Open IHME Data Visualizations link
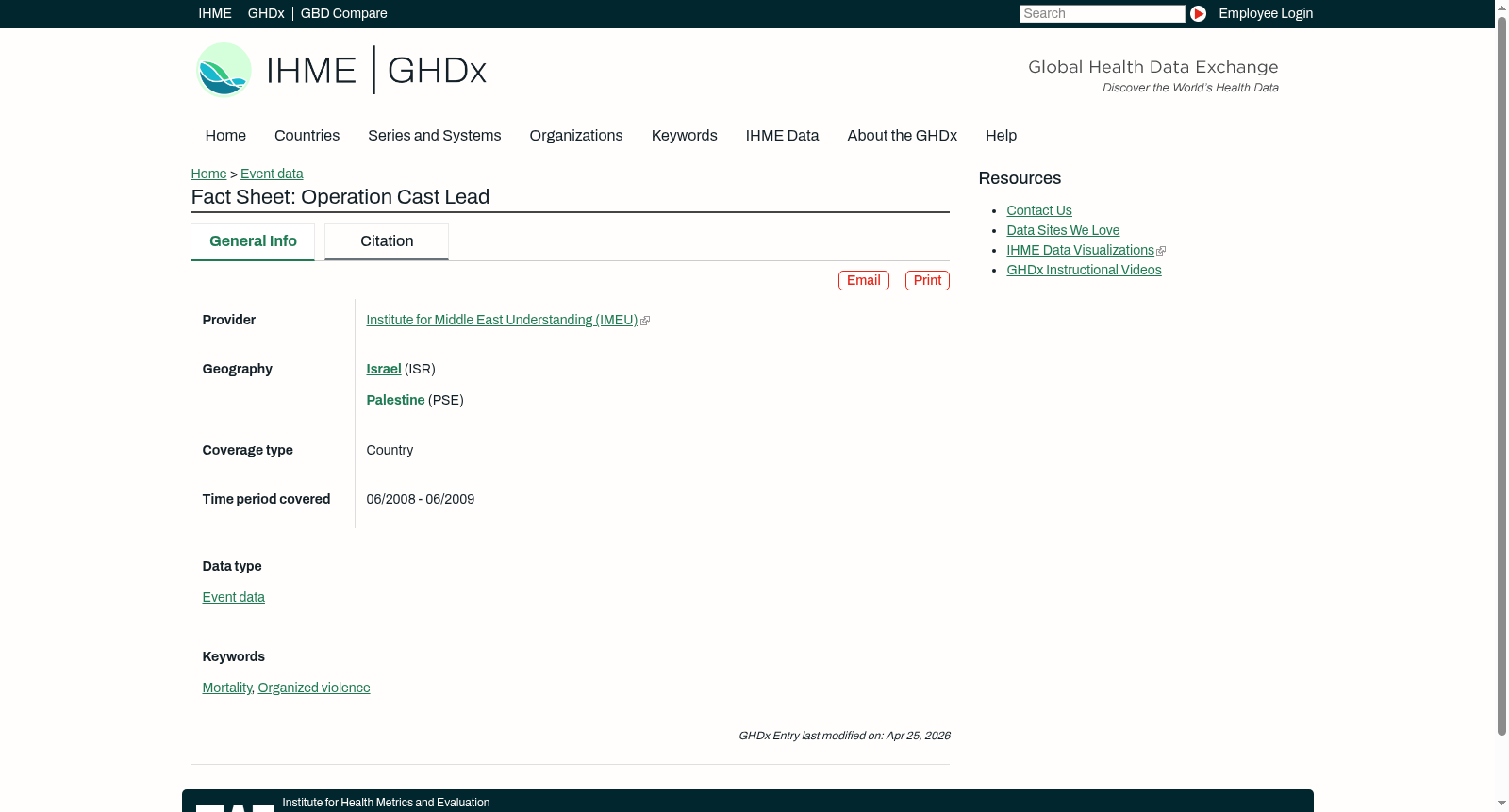This screenshot has width=1509, height=812. point(1080,250)
